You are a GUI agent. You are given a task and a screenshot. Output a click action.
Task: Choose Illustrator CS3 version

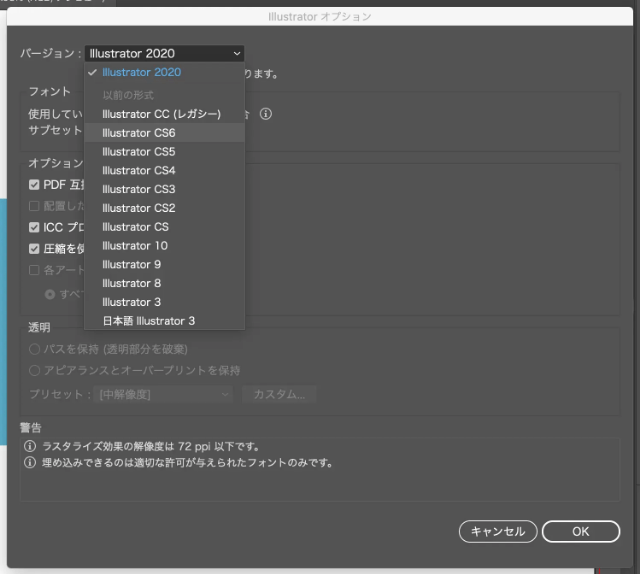point(139,189)
